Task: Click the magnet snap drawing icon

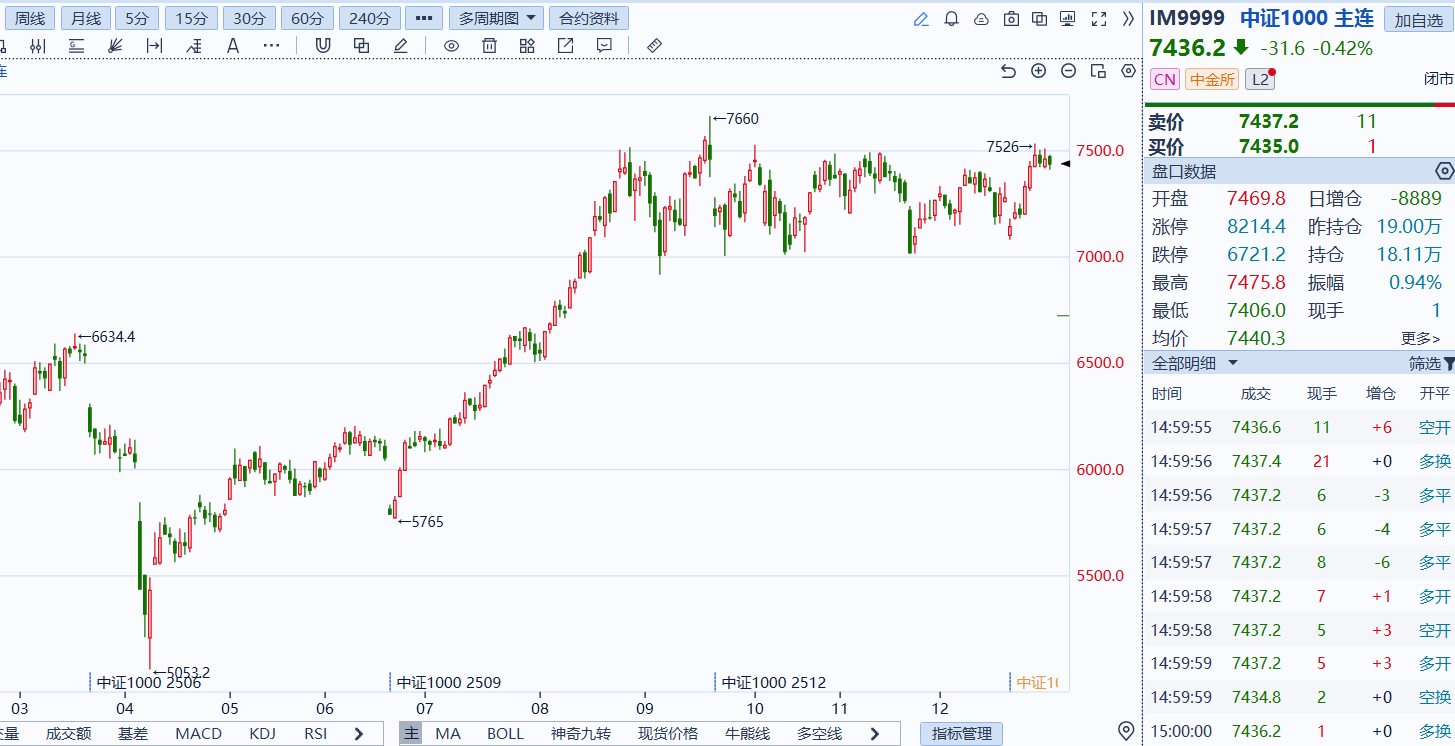Action: point(323,45)
